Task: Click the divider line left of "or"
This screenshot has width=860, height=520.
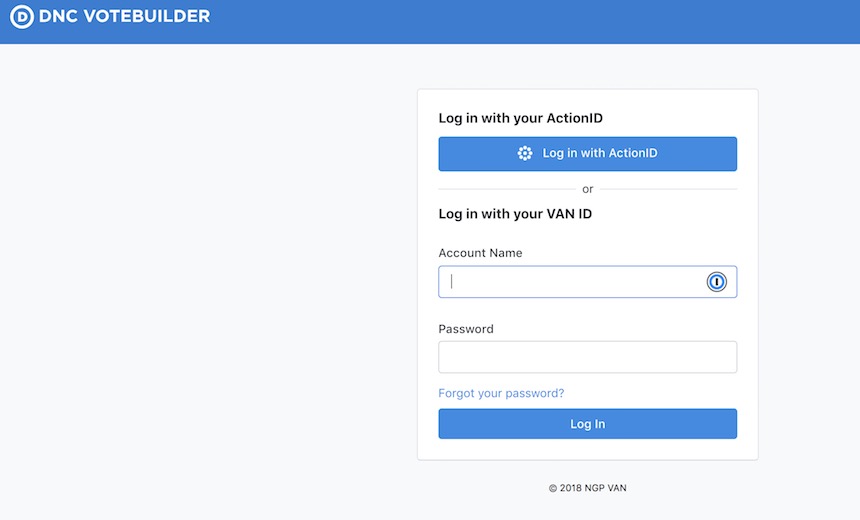Action: [x=507, y=189]
